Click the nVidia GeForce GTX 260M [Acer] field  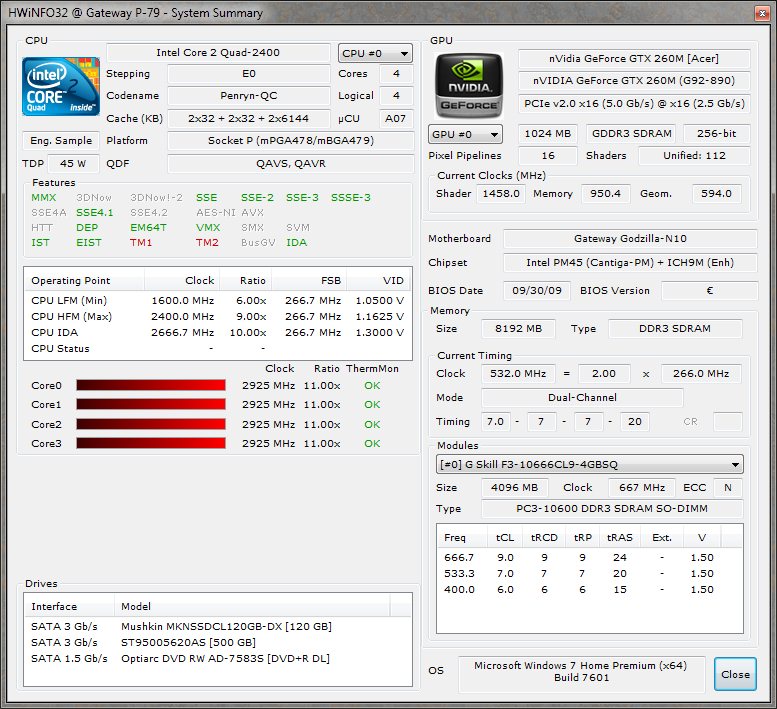[634, 58]
